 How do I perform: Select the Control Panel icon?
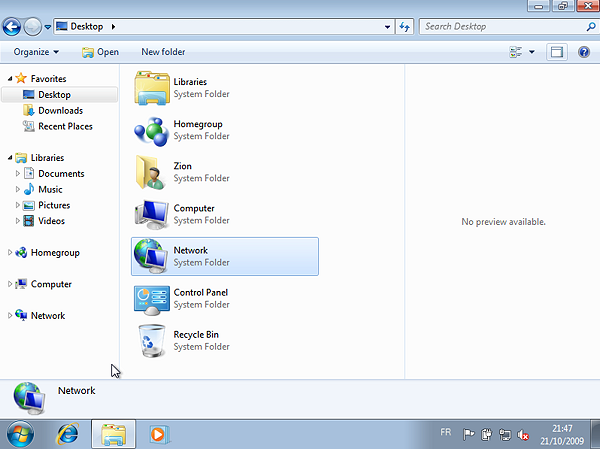(x=152, y=299)
